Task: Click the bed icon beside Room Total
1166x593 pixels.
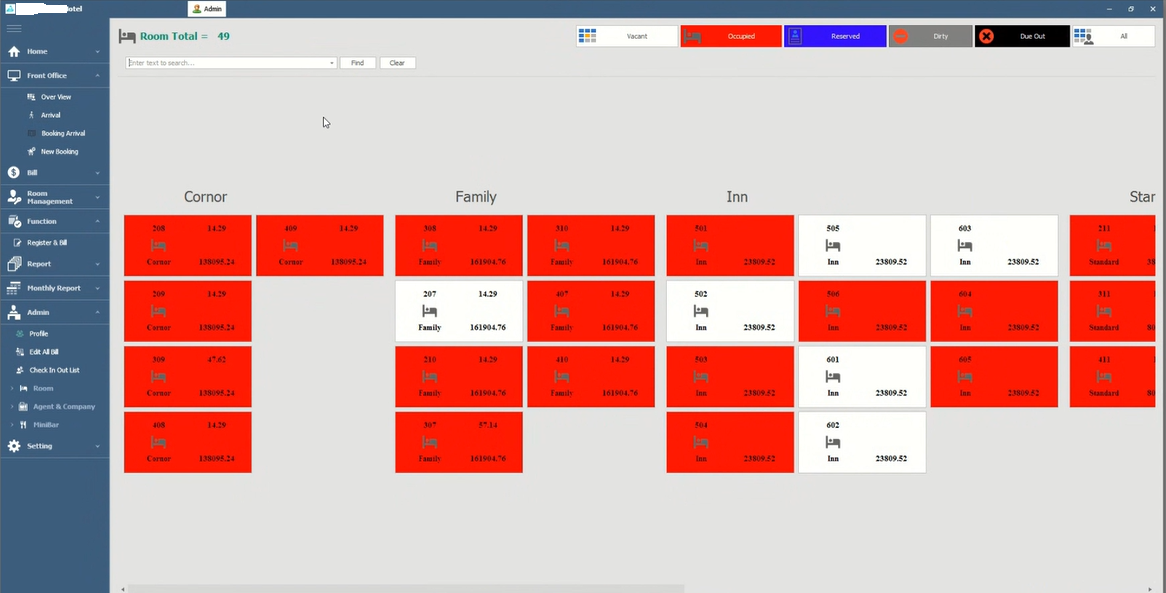Action: [x=127, y=36]
